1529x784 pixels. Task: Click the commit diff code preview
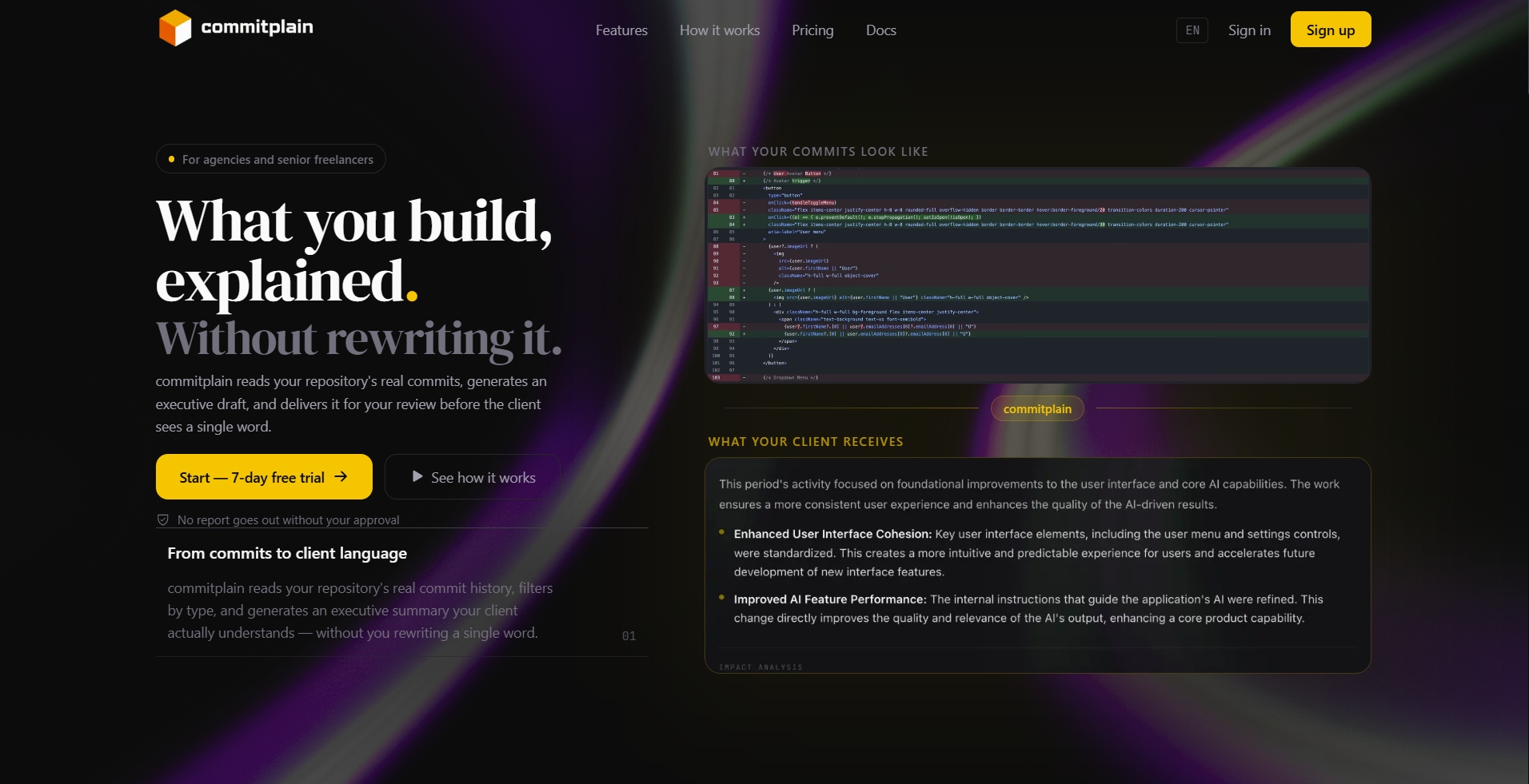pos(1038,275)
